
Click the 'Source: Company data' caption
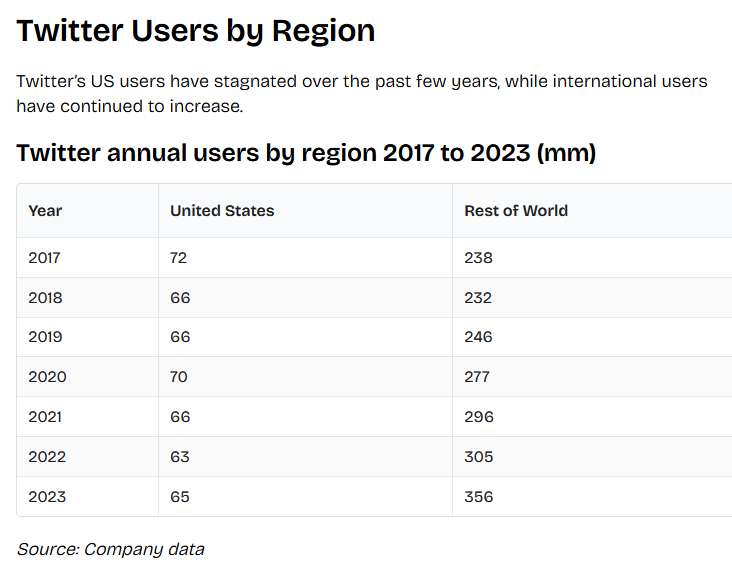[x=111, y=549]
